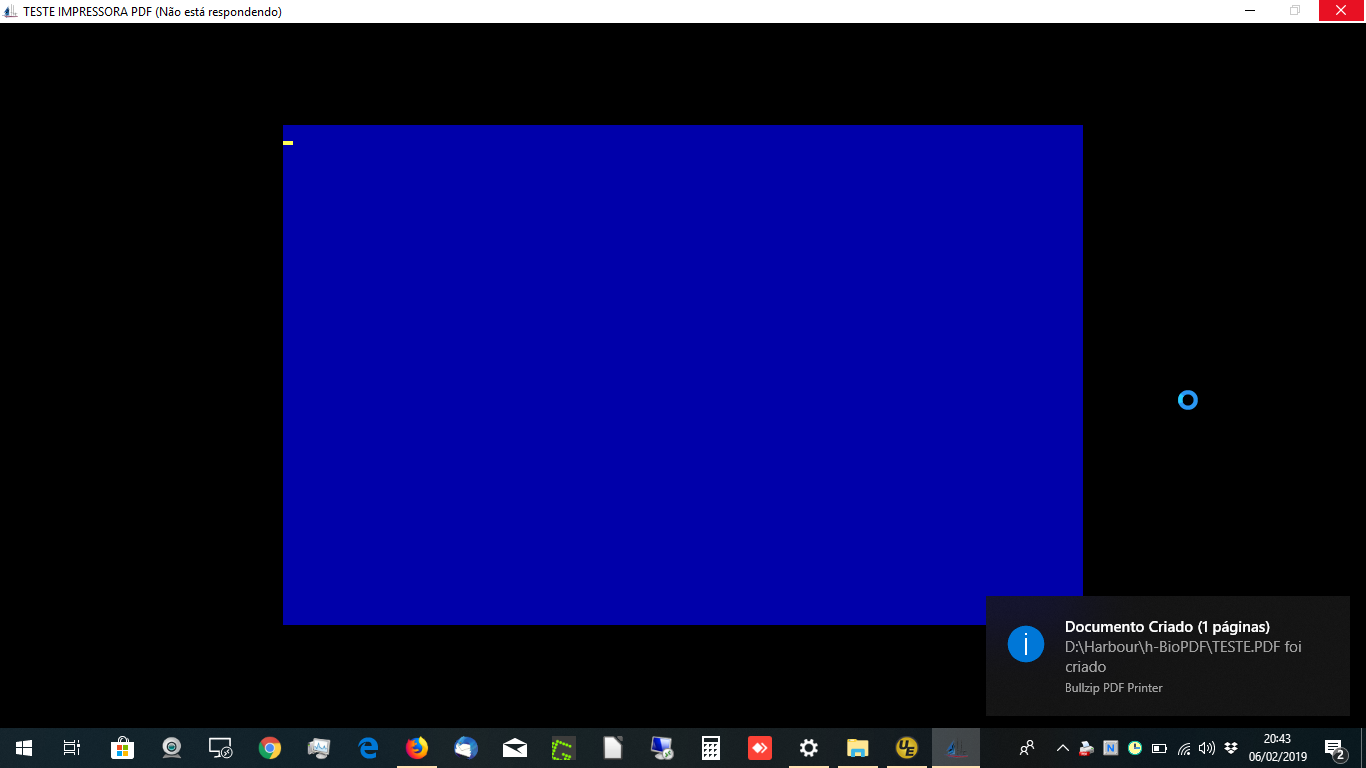Open the People icon in the taskbar

click(x=1027, y=748)
